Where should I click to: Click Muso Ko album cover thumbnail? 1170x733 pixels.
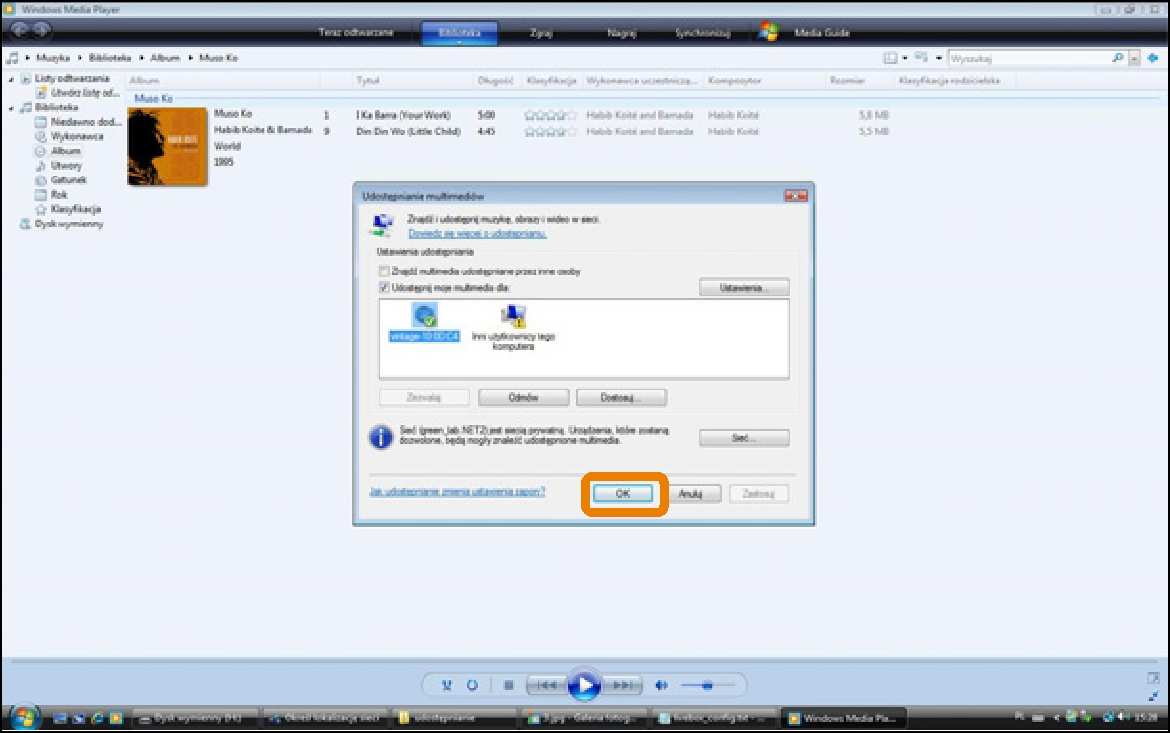pyautogui.click(x=167, y=146)
